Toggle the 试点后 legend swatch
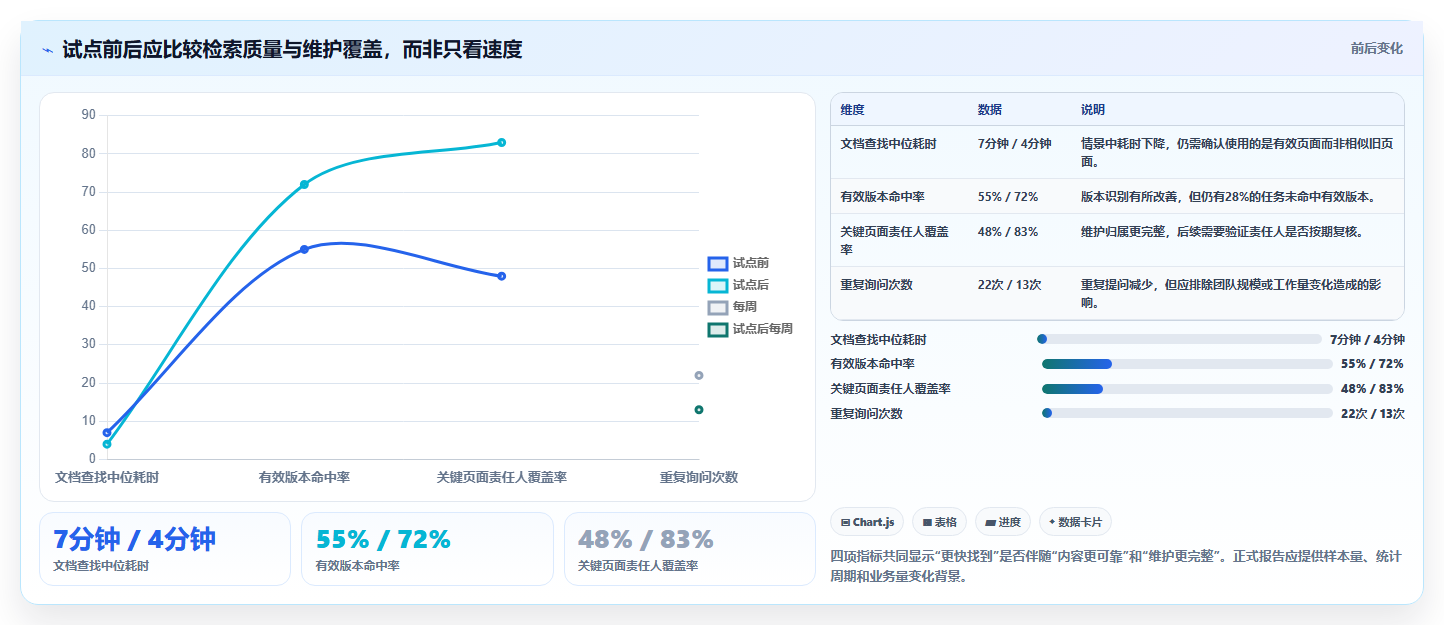Screen dimensions: 1444x625 click(718, 286)
